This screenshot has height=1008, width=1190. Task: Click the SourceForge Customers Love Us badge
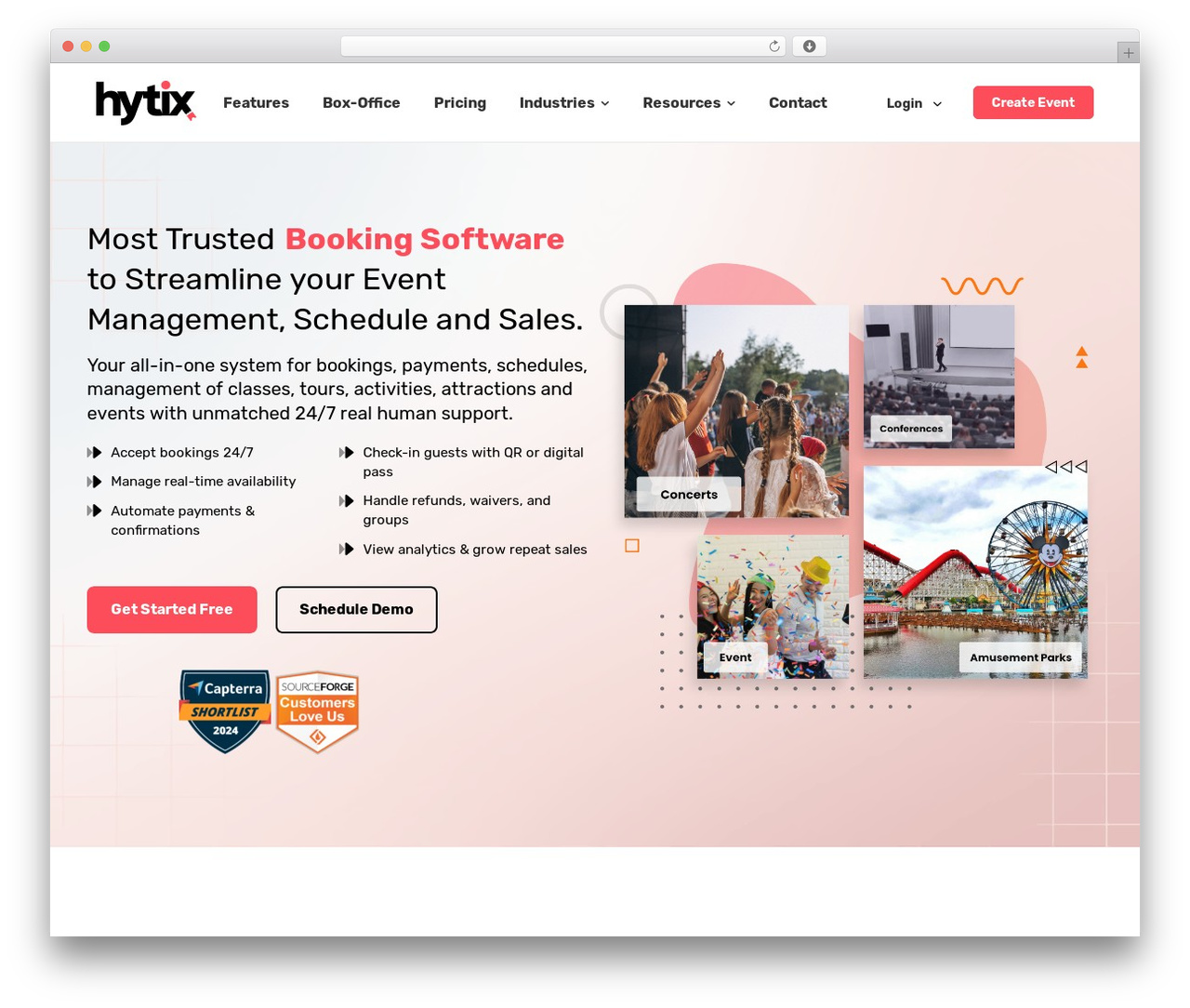pos(317,711)
